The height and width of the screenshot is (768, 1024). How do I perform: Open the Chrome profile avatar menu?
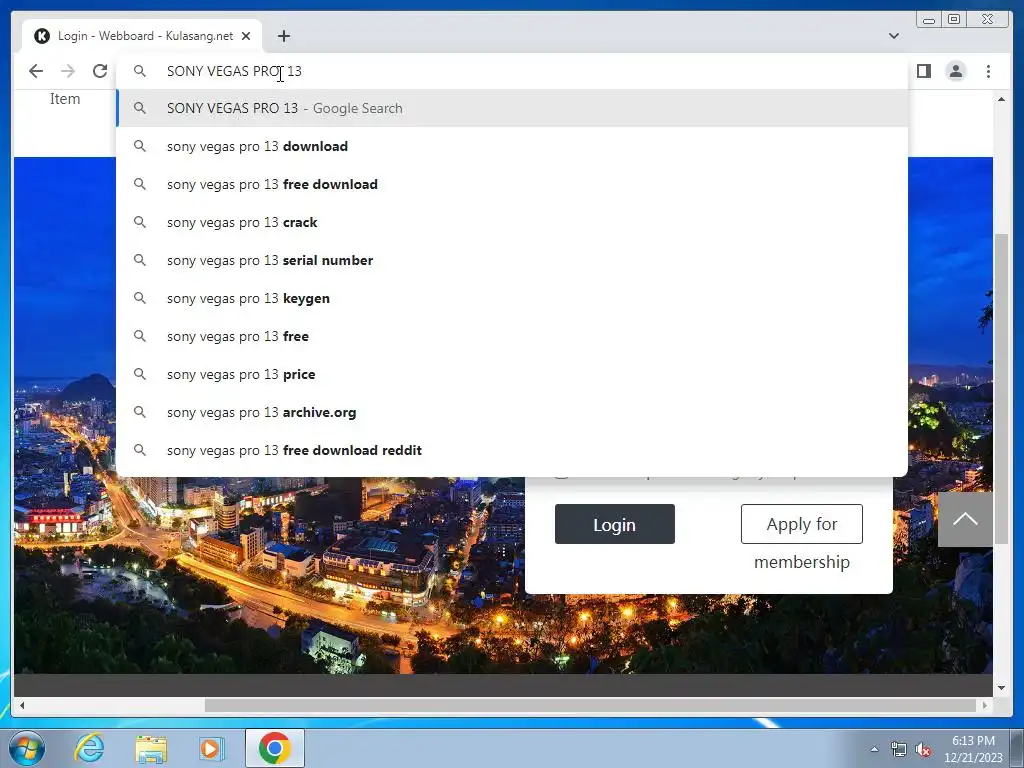pyautogui.click(x=955, y=71)
